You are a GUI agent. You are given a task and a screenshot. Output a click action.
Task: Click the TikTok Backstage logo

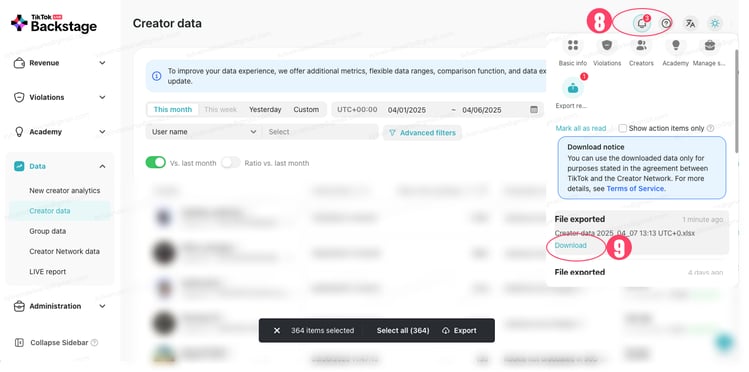(x=54, y=23)
